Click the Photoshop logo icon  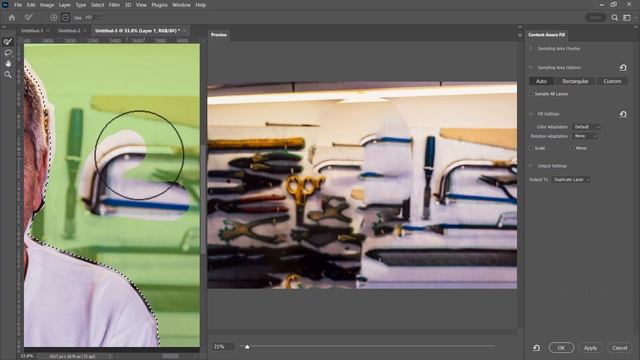[x=5, y=5]
